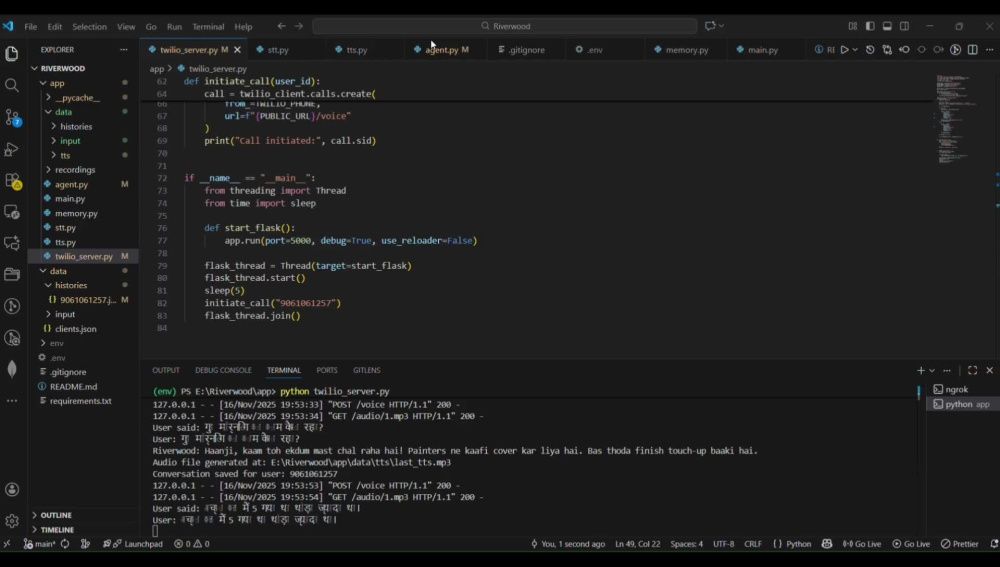The image size is (1000, 567).
Task: Show additional views ellipsis in the activity bar
Action: click(x=11, y=401)
